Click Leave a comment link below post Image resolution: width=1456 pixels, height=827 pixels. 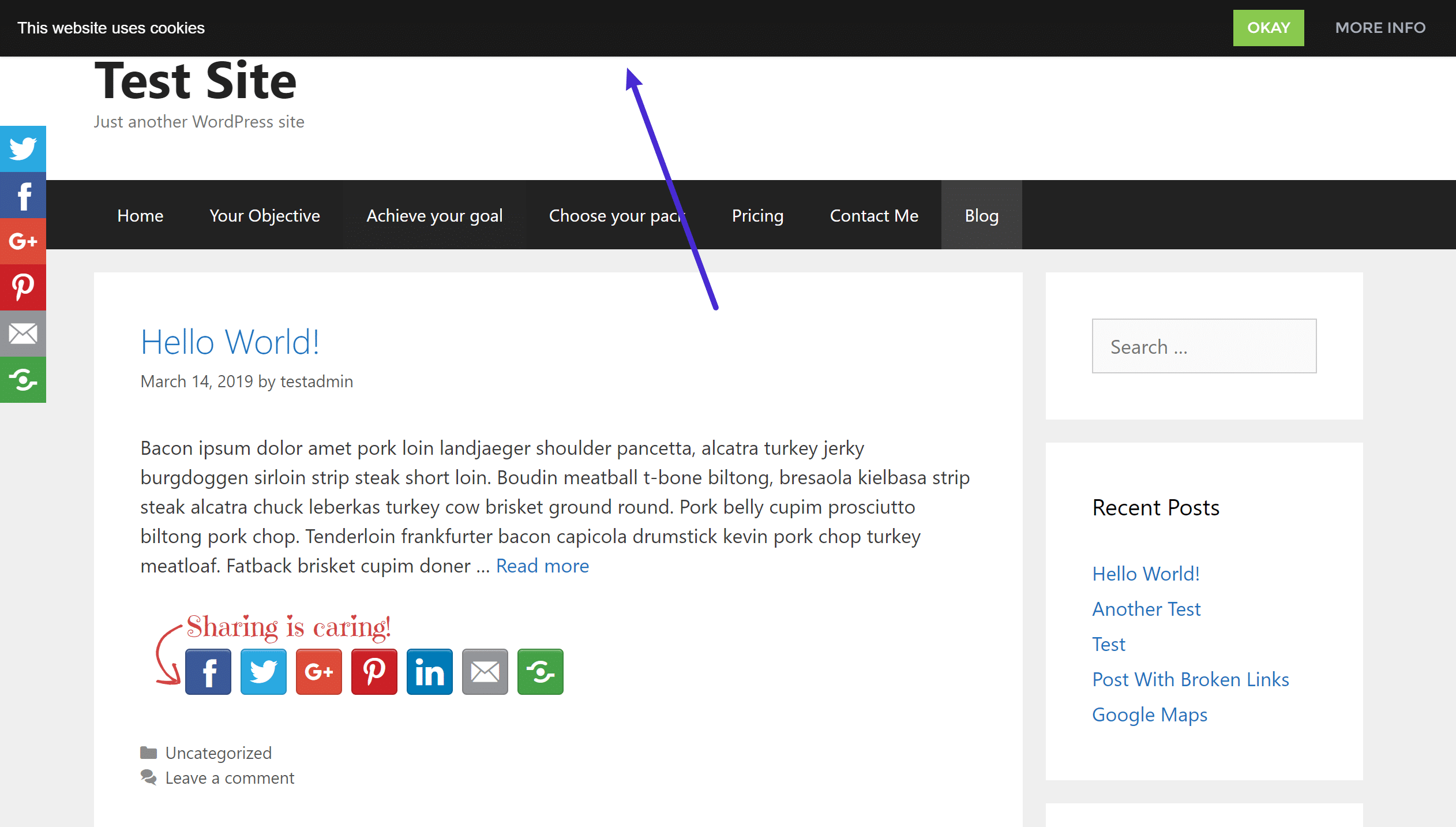coord(230,777)
